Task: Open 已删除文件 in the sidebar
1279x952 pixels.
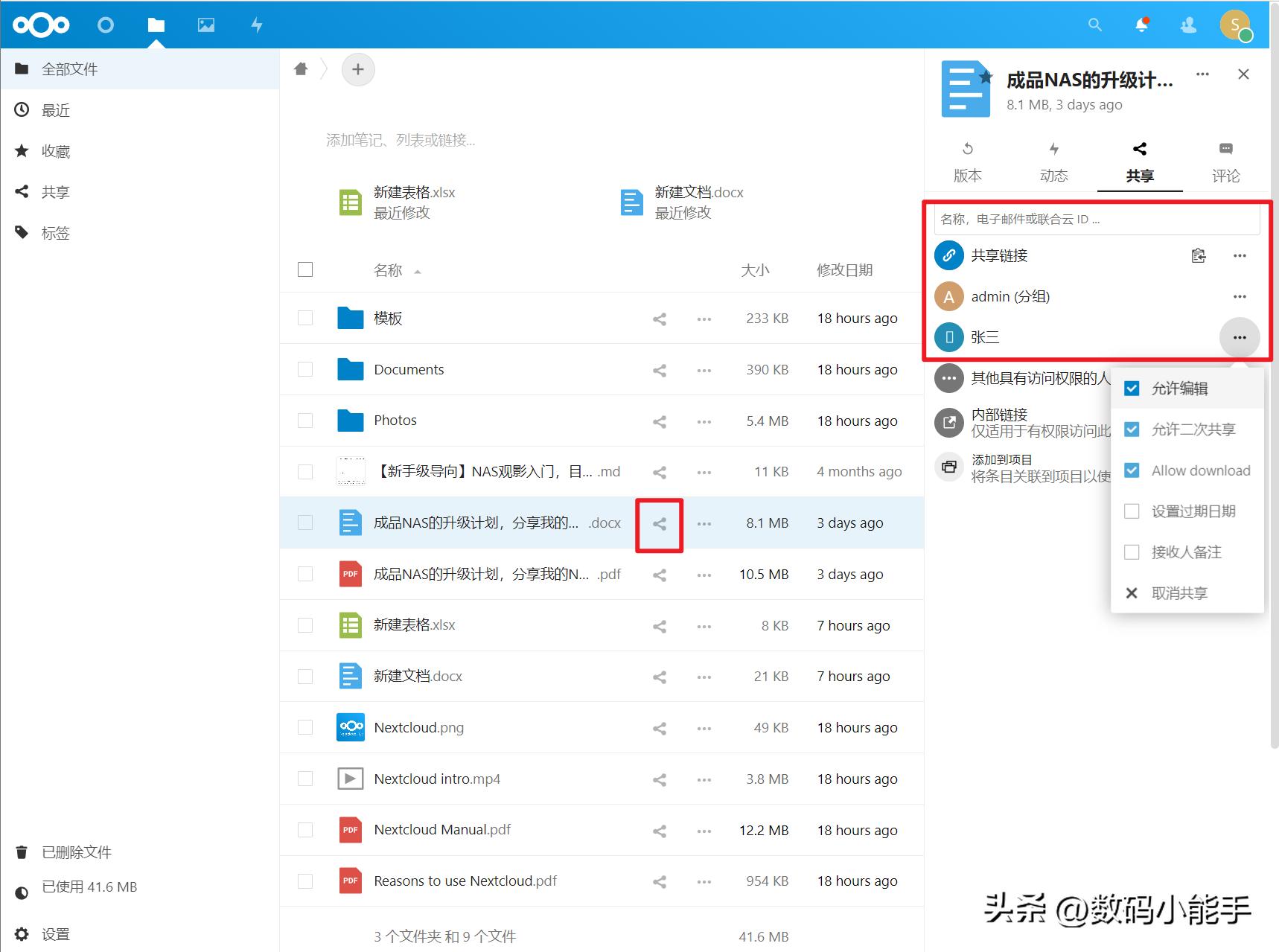Action: [75, 852]
